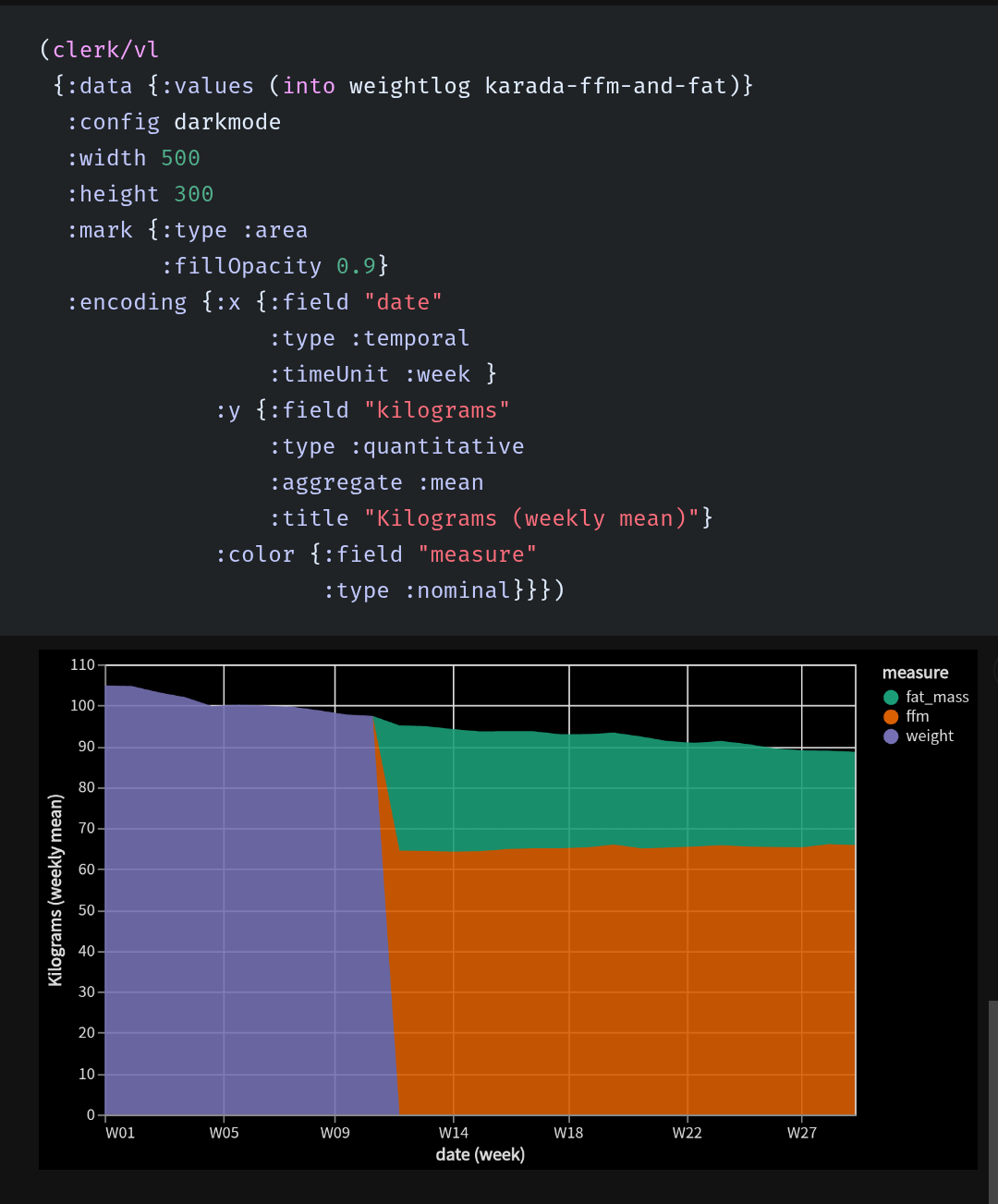Click the W01 x-axis tick label

tap(120, 1133)
